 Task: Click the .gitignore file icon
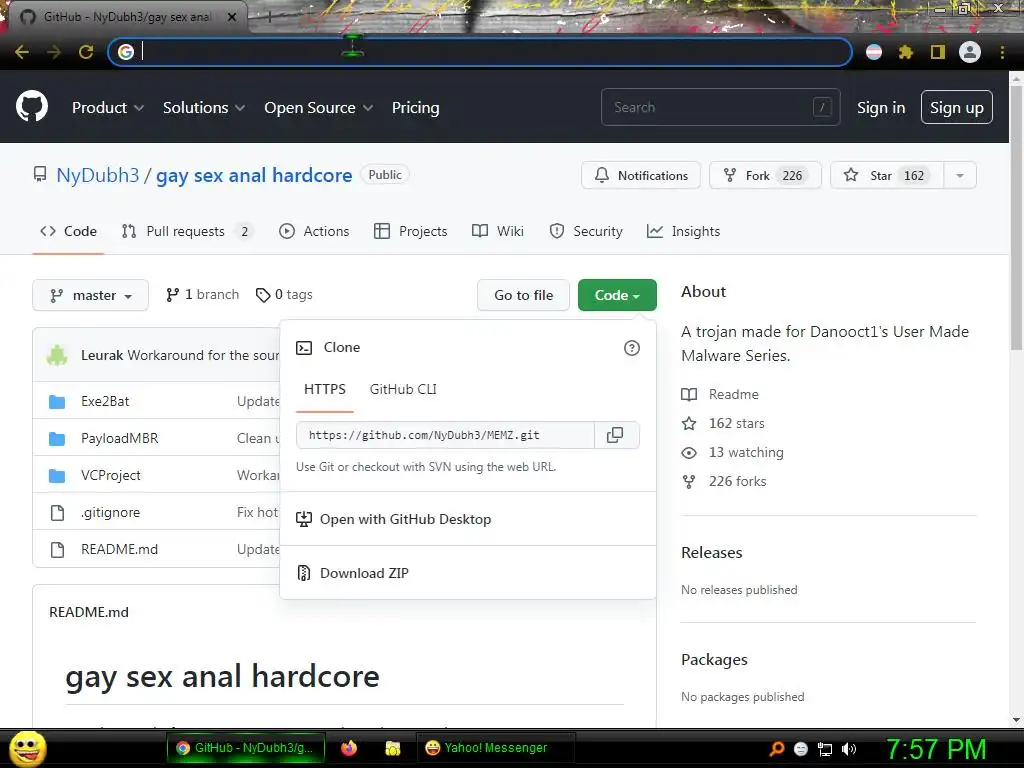pos(57,513)
